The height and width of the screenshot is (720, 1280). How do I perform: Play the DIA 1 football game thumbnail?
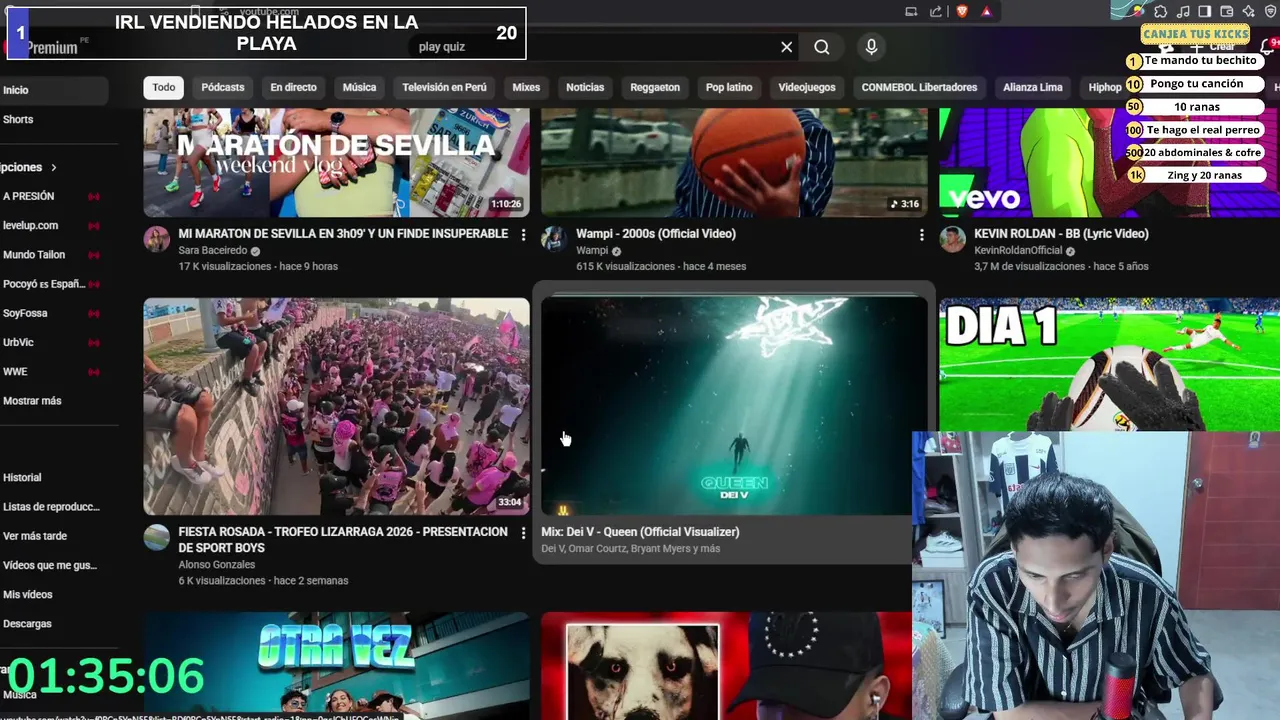click(1109, 364)
